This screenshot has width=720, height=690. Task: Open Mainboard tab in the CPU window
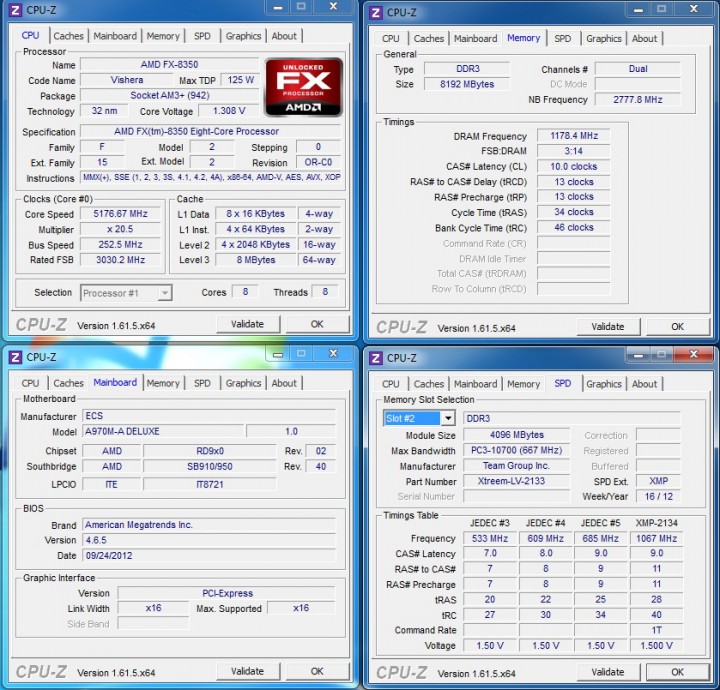[115, 36]
